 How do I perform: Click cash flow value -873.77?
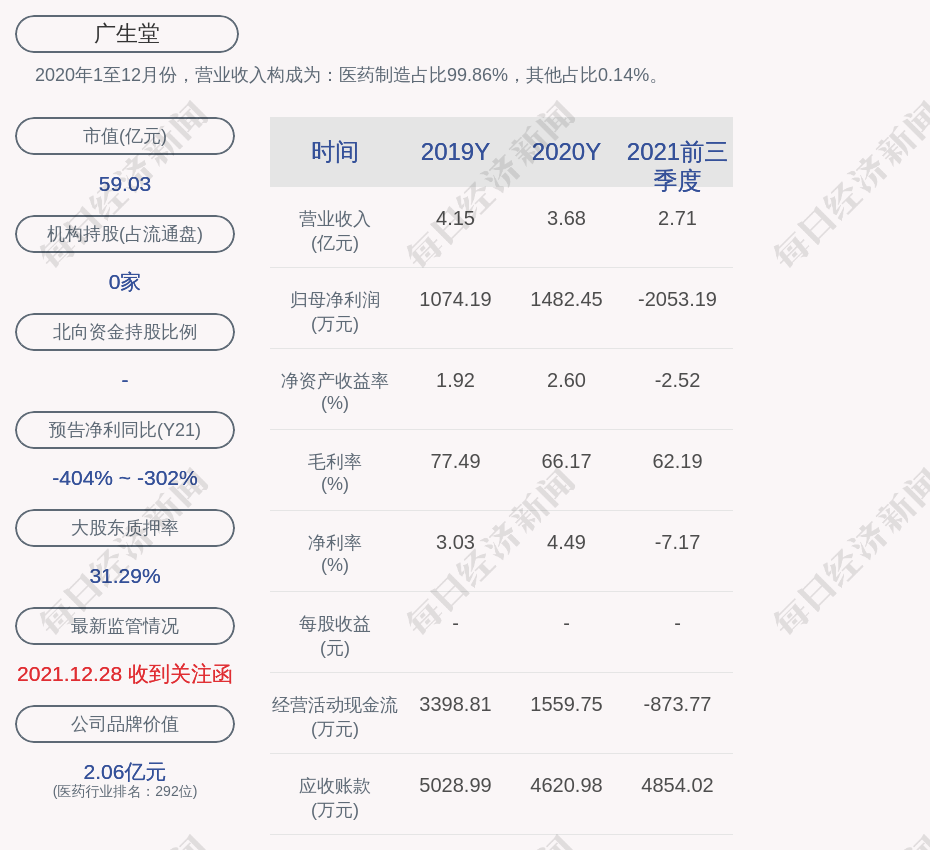[x=677, y=704]
